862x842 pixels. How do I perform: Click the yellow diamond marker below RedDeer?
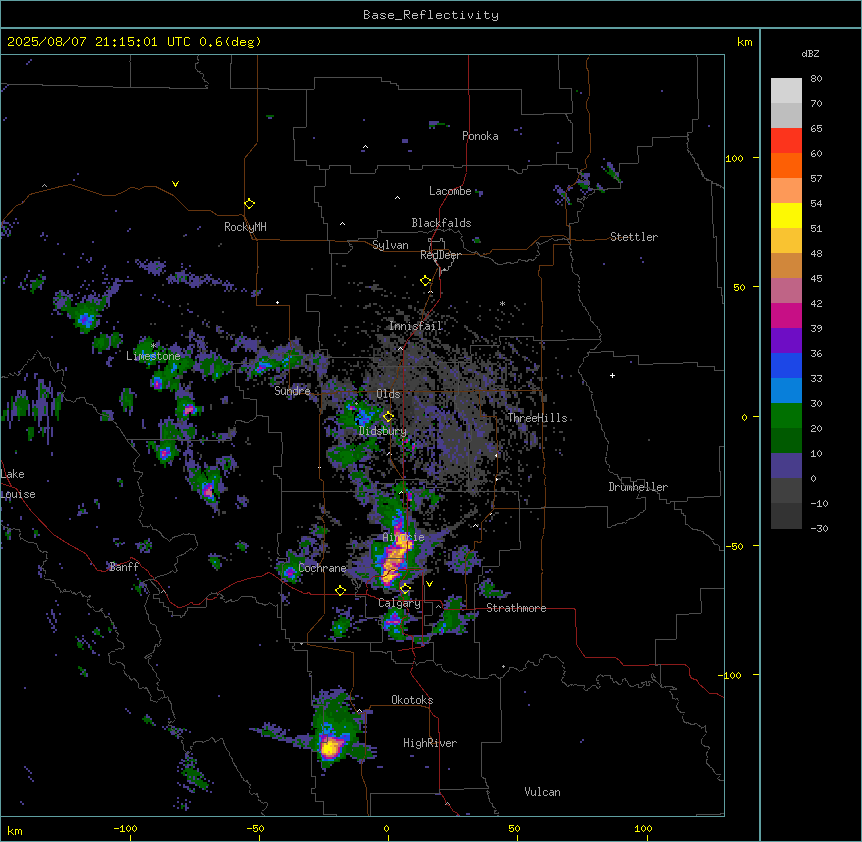426,281
